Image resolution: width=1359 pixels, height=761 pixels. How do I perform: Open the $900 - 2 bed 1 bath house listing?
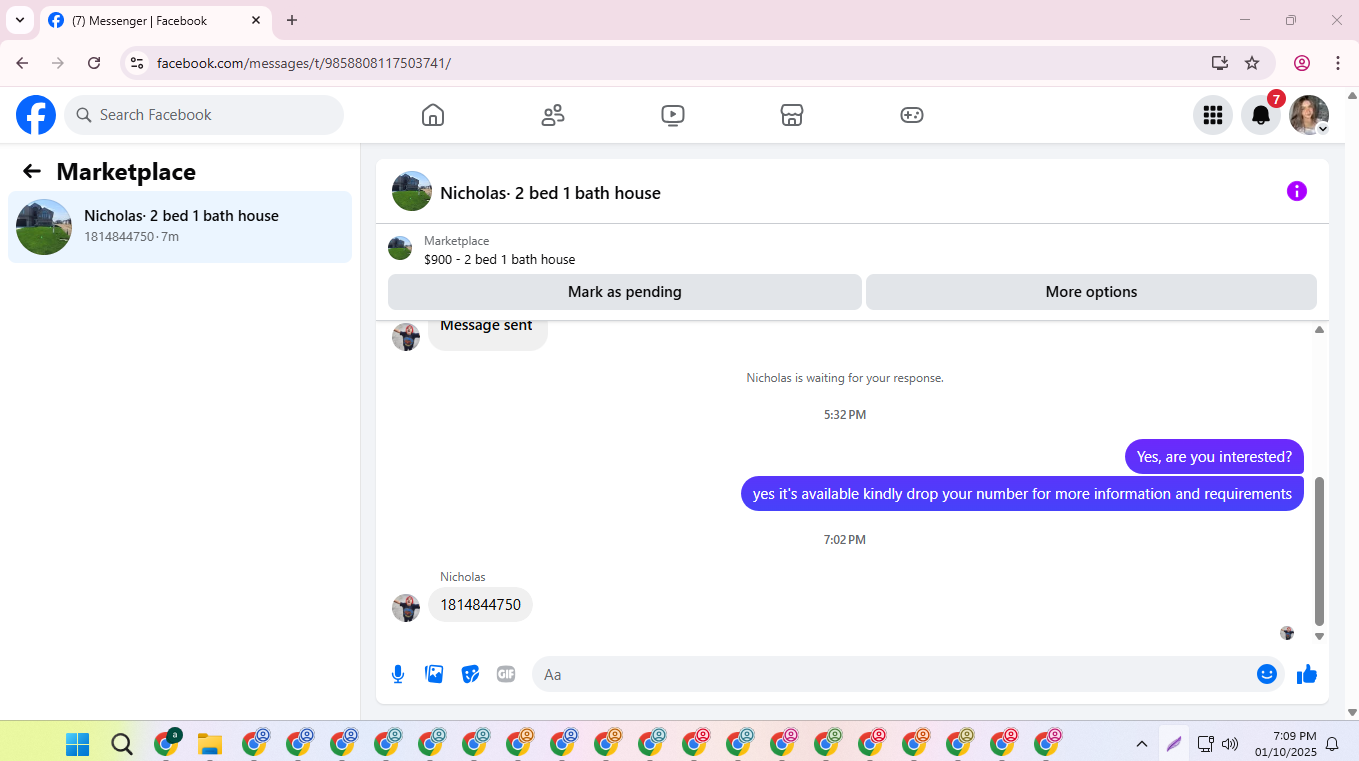tap(499, 259)
